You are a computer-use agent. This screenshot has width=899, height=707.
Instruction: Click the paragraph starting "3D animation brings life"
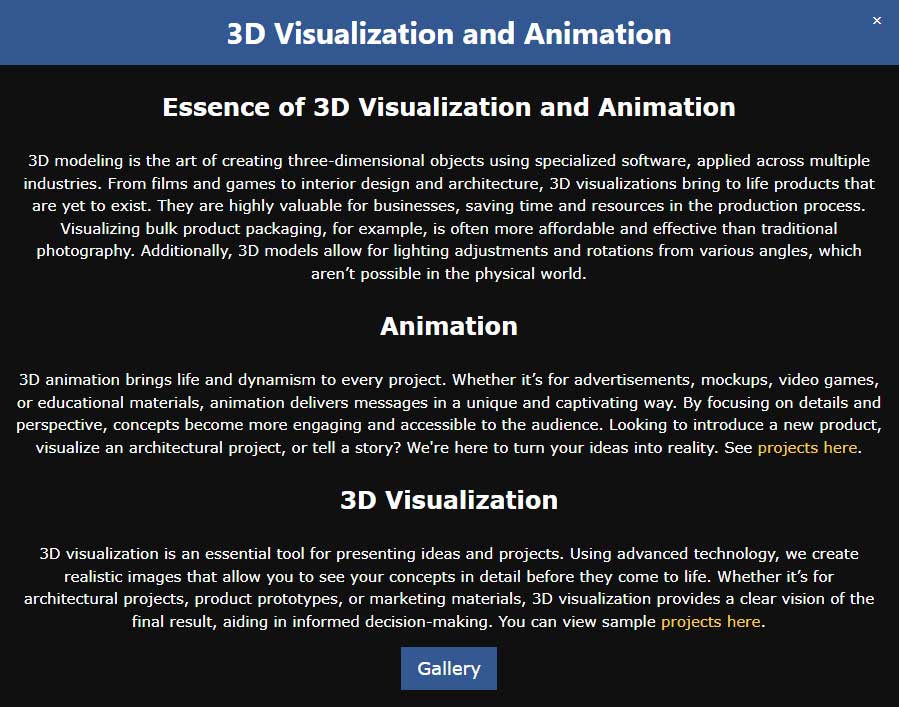pyautogui.click(x=449, y=413)
